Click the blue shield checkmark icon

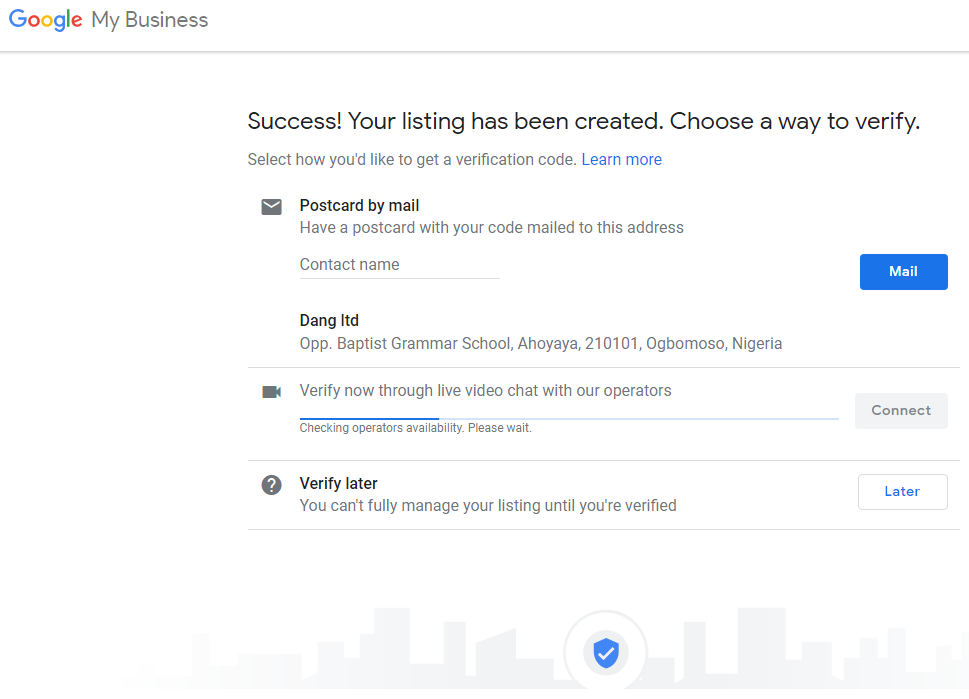[605, 654]
